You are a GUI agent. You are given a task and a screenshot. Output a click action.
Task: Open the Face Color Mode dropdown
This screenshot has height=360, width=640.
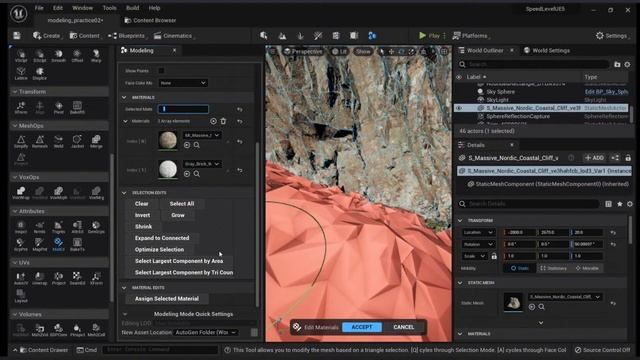(183, 83)
